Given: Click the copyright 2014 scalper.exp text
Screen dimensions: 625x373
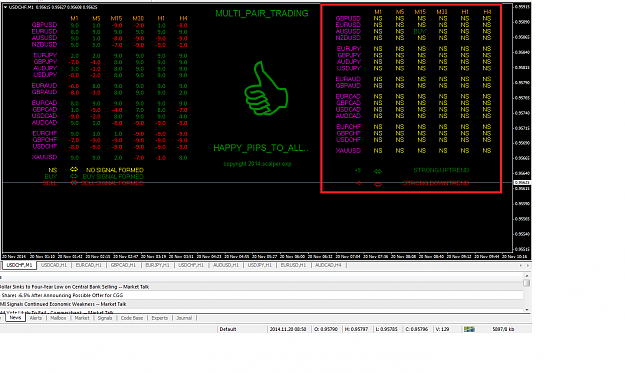Looking at the screenshot, I should point(257,164).
